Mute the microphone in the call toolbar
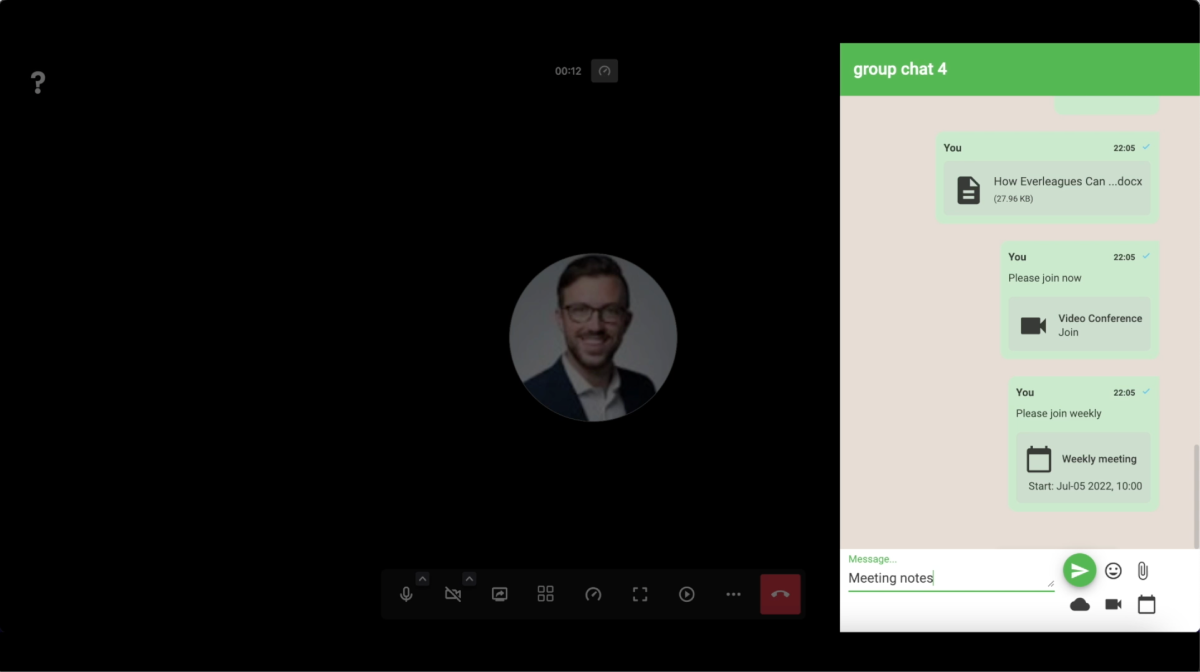This screenshot has height=672, width=1200. coord(406,594)
